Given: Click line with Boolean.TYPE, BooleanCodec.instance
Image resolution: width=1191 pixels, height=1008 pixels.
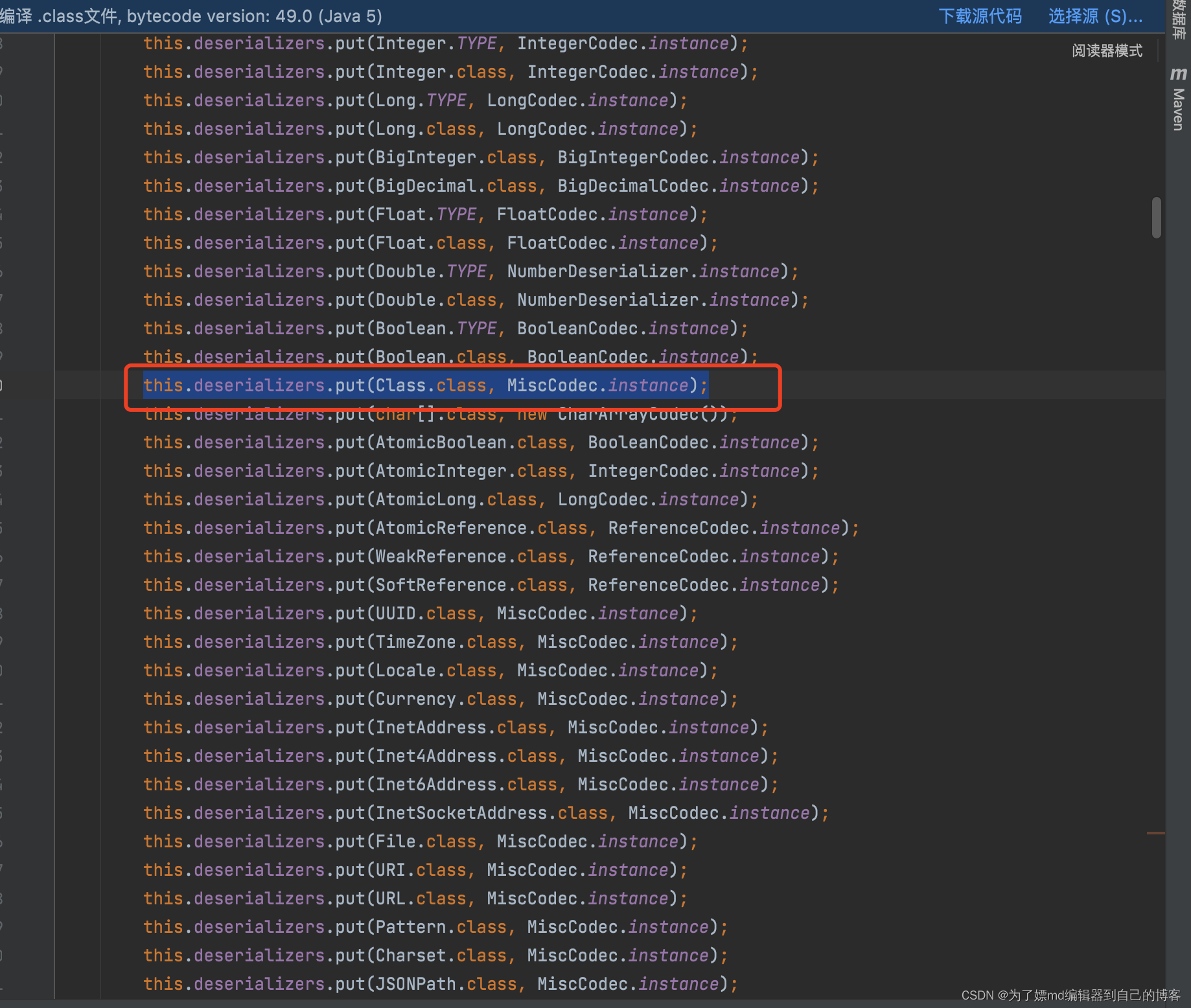Looking at the screenshot, I should (x=446, y=328).
